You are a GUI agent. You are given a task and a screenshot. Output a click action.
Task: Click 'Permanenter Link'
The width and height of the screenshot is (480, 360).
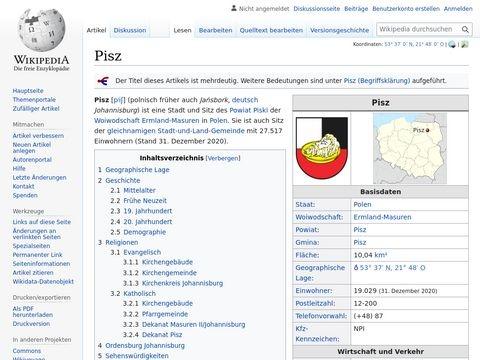tap(37, 255)
